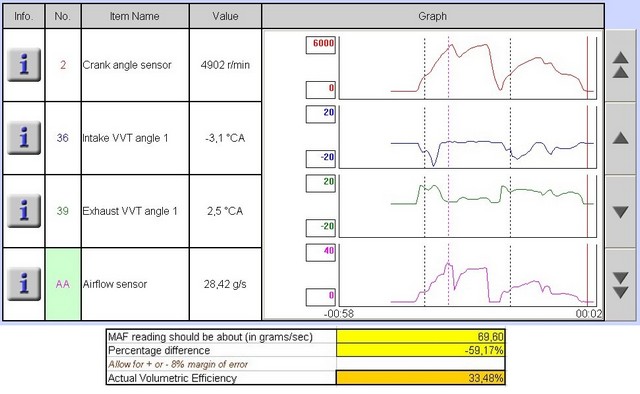
Task: Select the Info. column header
Action: pyautogui.click(x=23, y=16)
